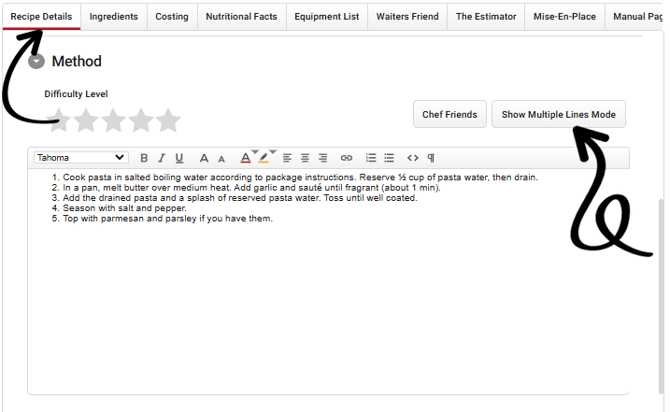Collapse the Method section
The width and height of the screenshot is (670, 412).
37,61
